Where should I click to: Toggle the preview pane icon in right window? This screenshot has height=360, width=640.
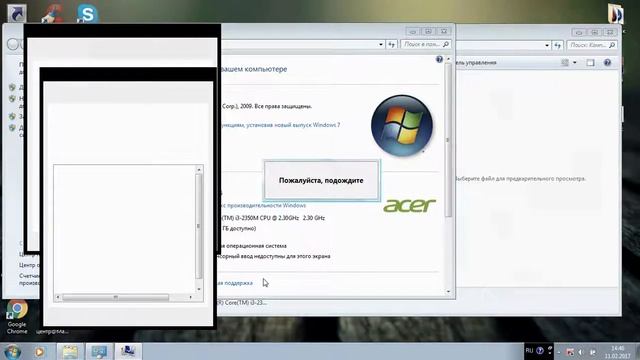coord(590,62)
